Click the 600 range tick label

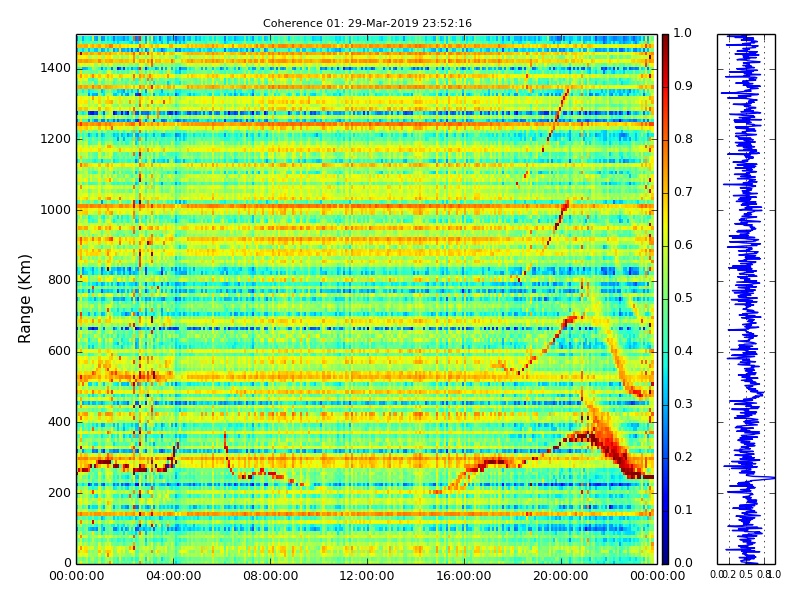(x=59, y=351)
